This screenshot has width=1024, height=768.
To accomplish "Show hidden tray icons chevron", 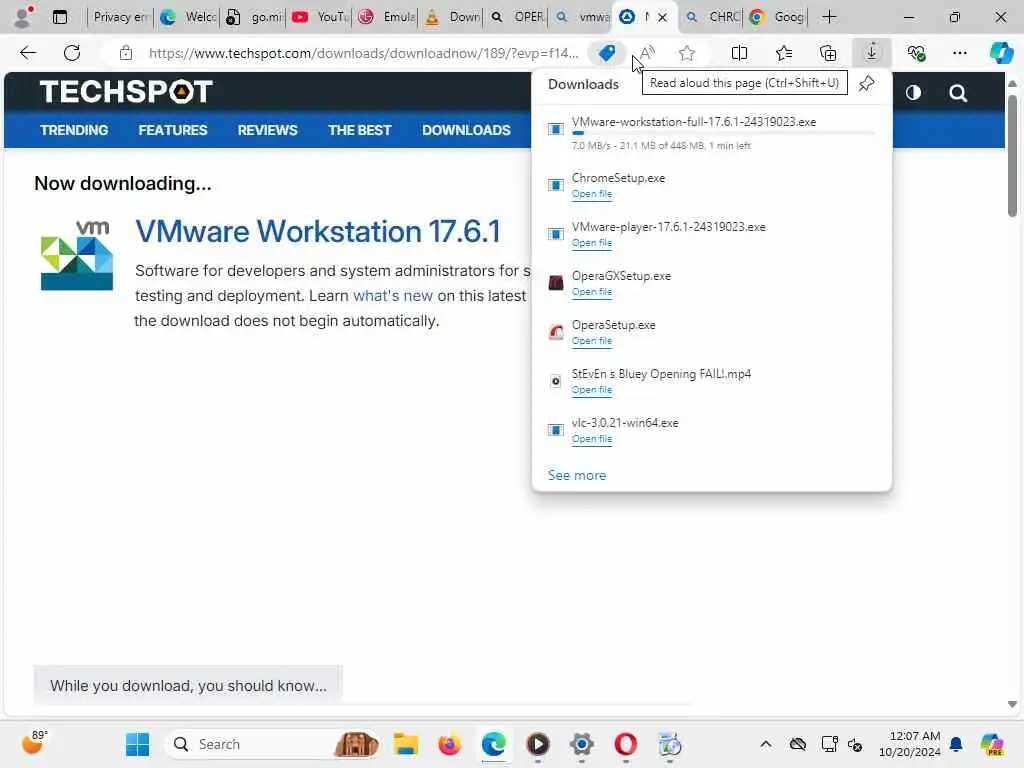I will click(765, 744).
